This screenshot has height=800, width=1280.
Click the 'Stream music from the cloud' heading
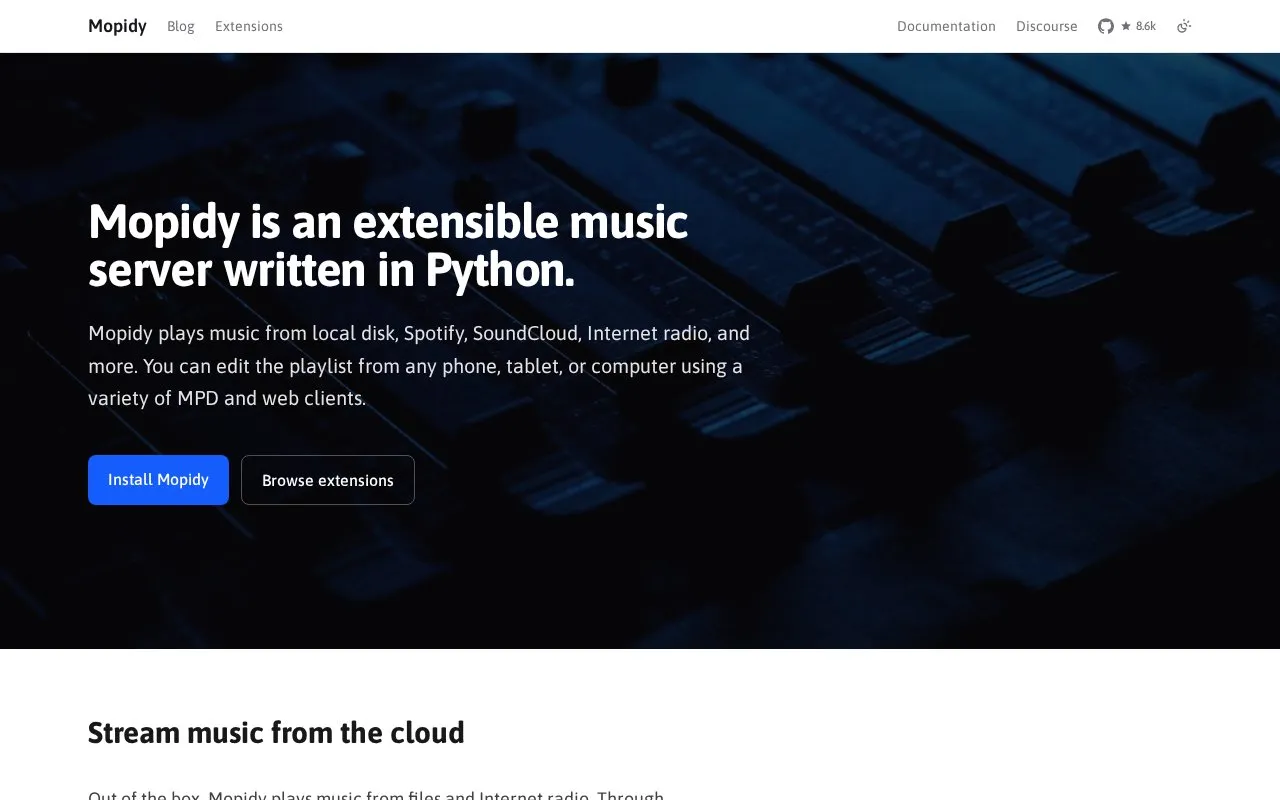(x=276, y=733)
